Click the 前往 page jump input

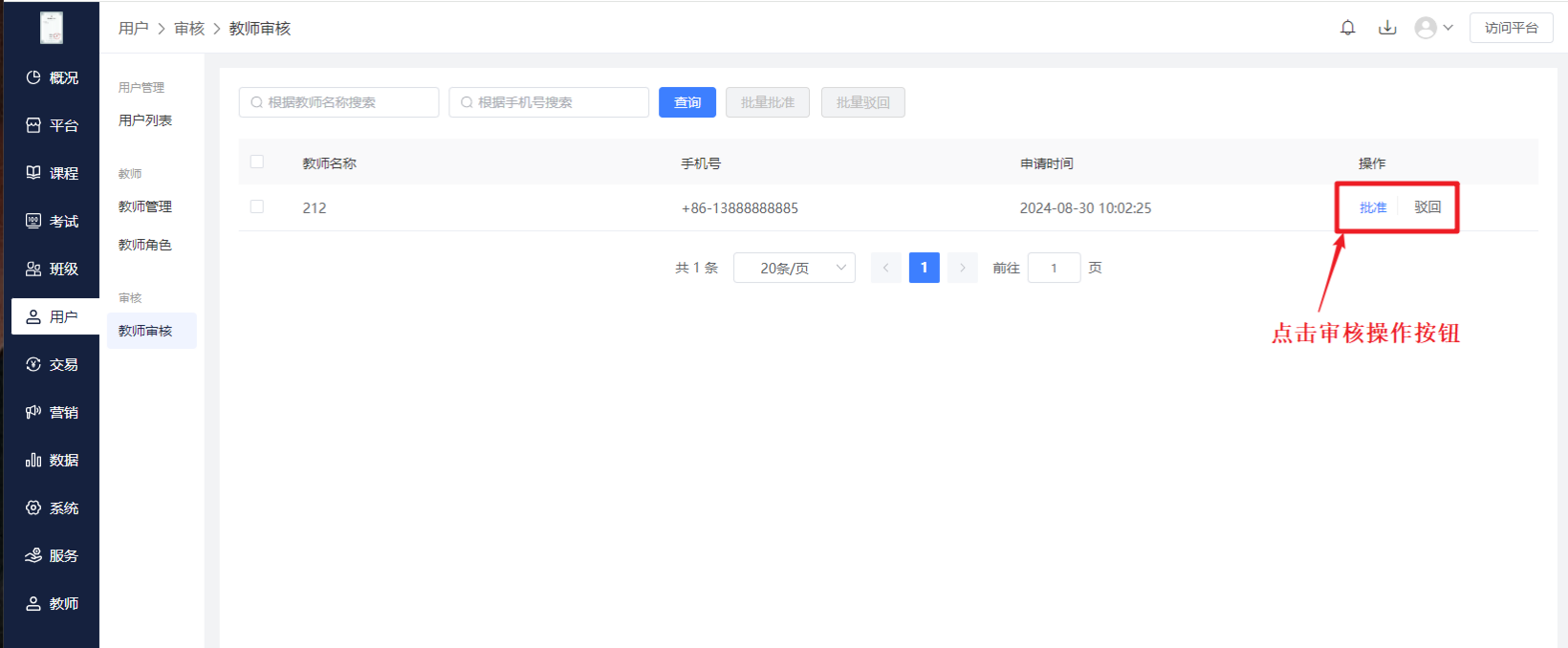pyautogui.click(x=1055, y=268)
